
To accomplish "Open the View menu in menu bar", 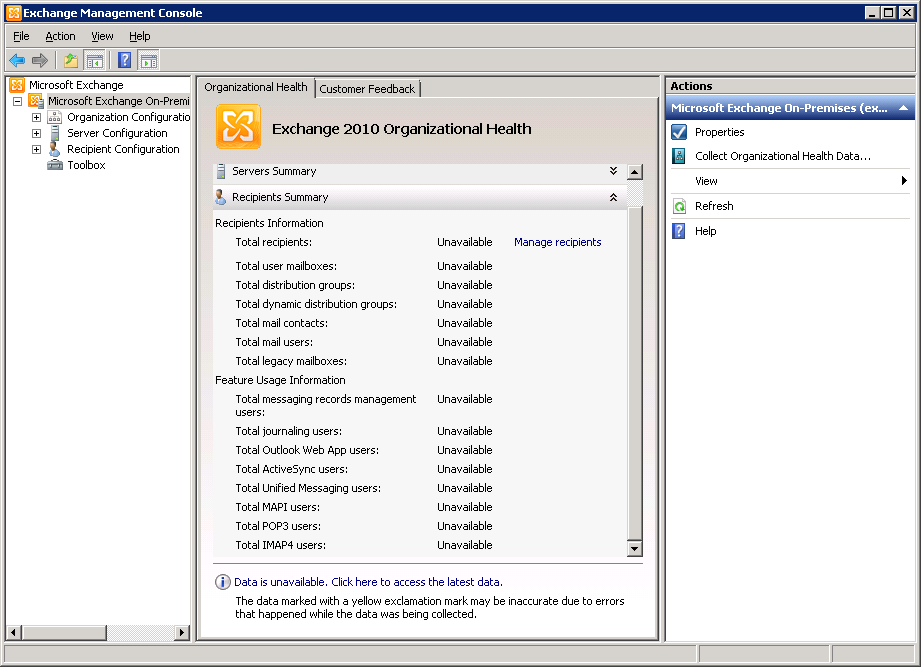I will 102,36.
